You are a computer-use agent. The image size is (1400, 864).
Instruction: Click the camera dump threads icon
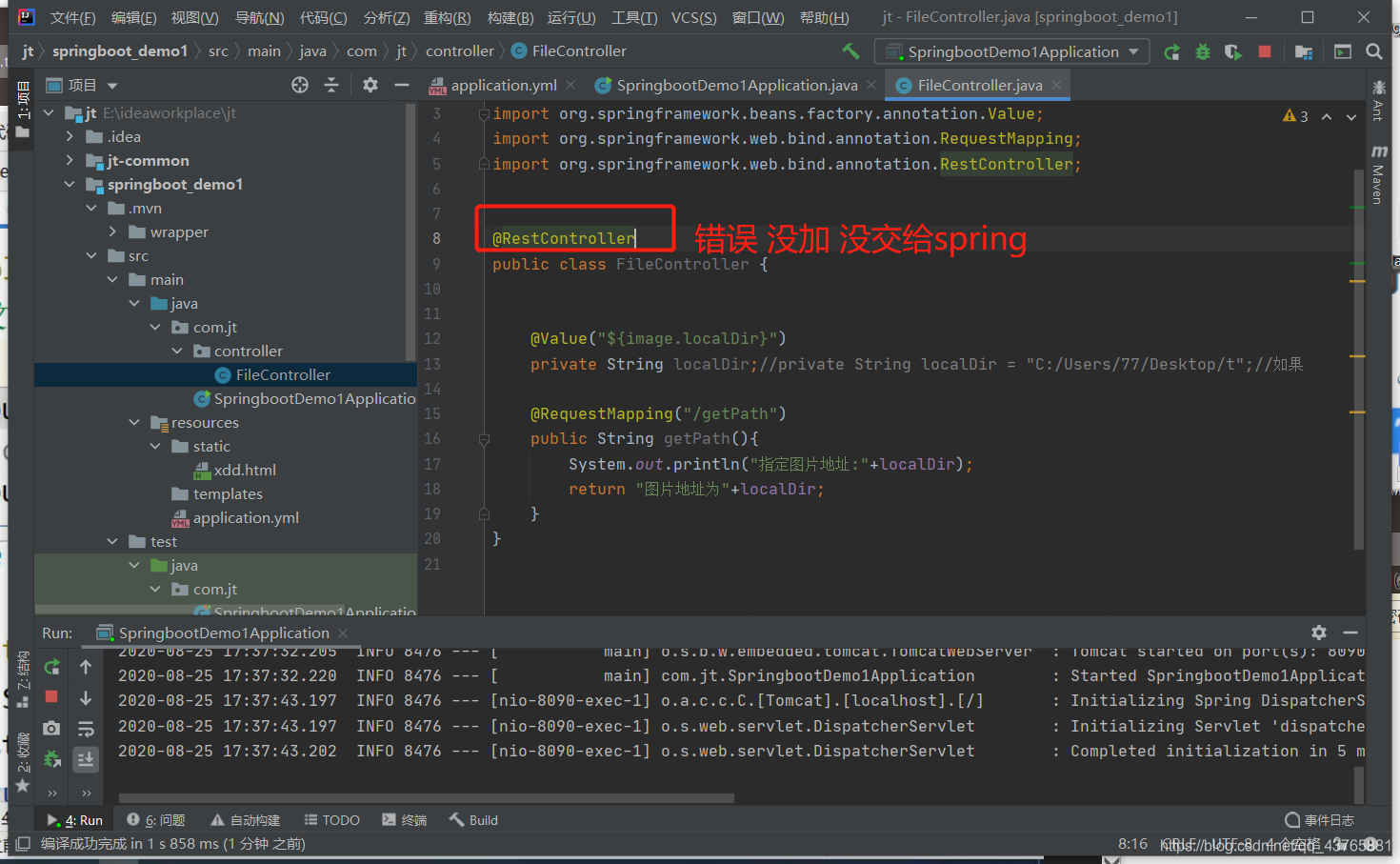click(51, 728)
